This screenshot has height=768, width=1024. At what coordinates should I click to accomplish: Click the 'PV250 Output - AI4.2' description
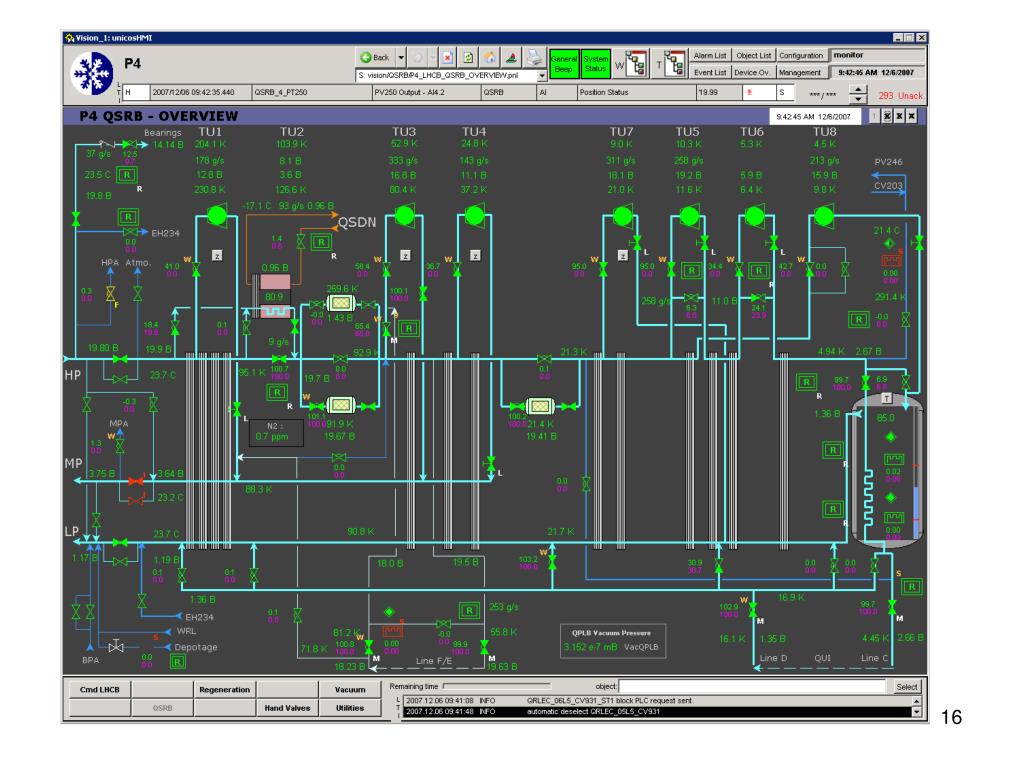[409, 92]
